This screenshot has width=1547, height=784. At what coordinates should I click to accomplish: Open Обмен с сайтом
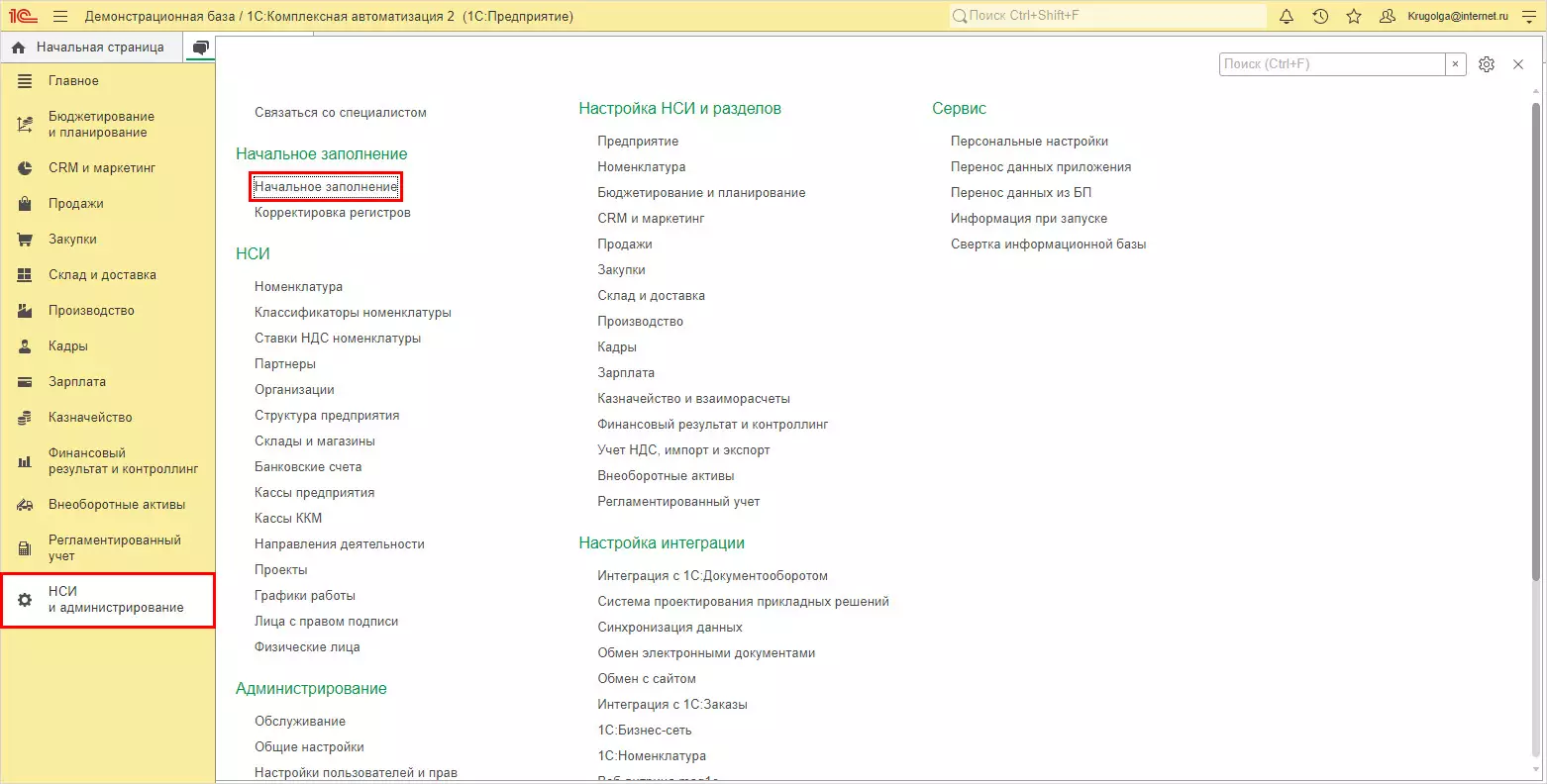(647, 679)
